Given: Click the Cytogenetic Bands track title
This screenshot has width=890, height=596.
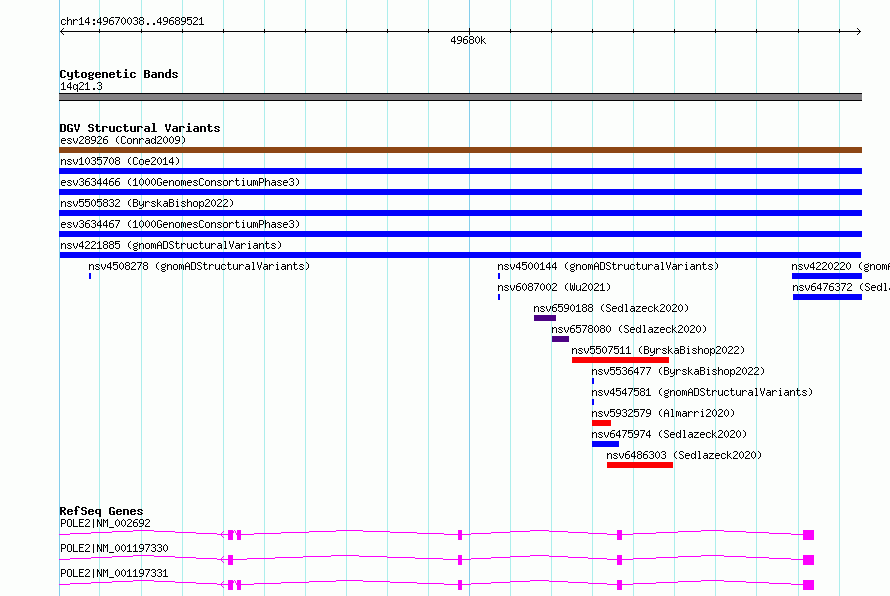Looking at the screenshot, I should (119, 74).
